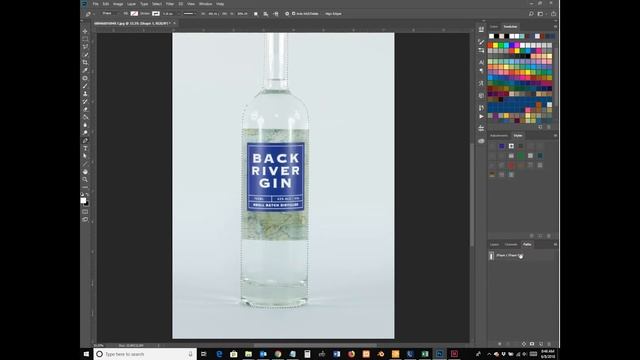Switch to the Color panel tab

(x=494, y=27)
